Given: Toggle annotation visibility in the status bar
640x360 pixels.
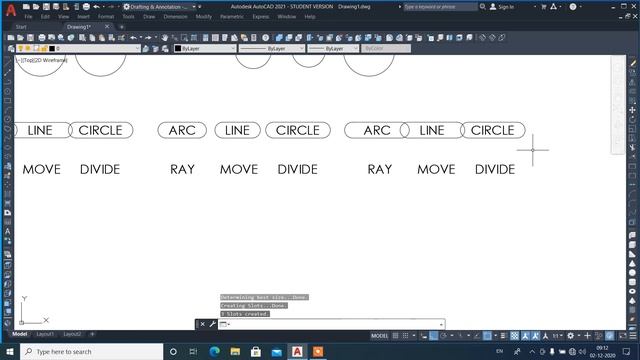Looking at the screenshot, I should pyautogui.click(x=525, y=336).
